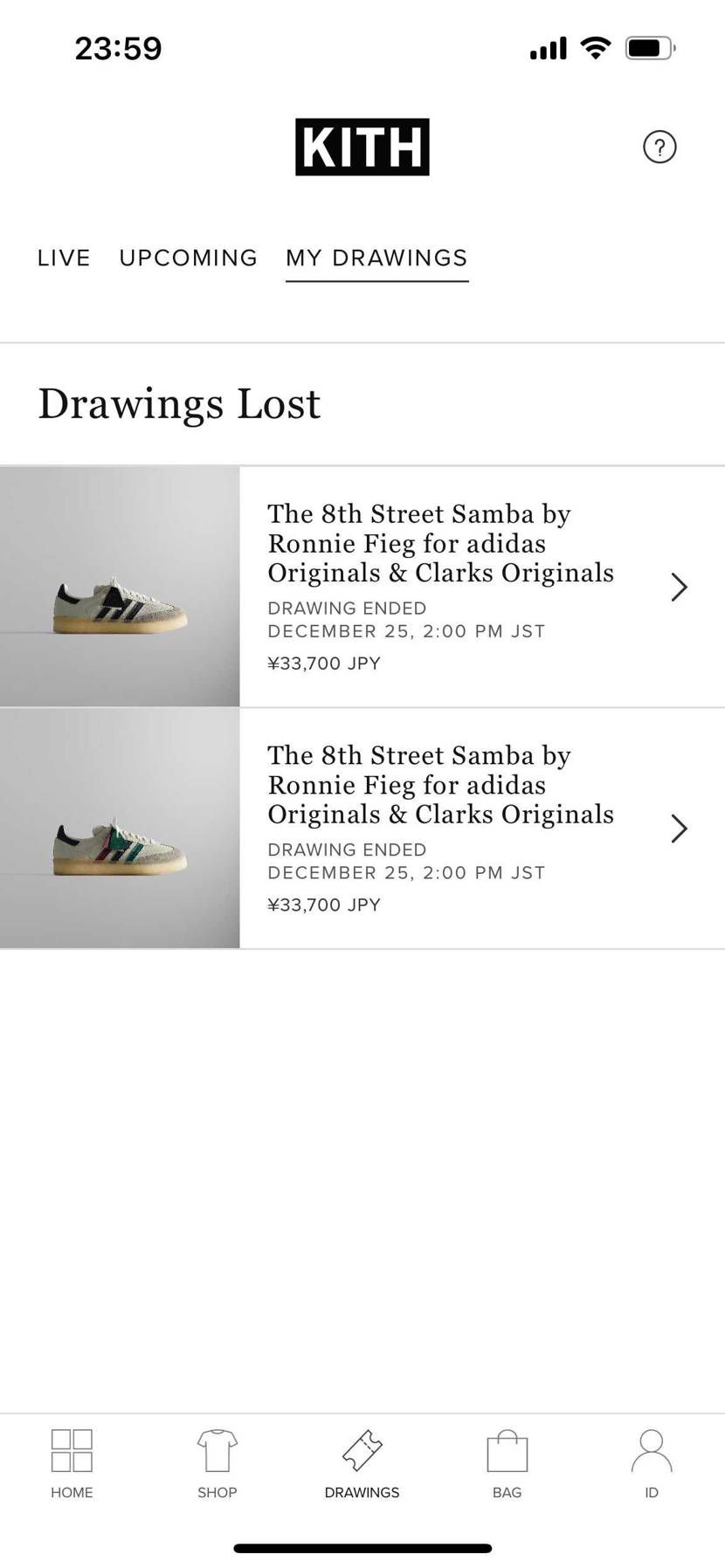Select the Drawings ticket icon
Image resolution: width=725 pixels, height=1568 pixels.
click(x=362, y=1451)
